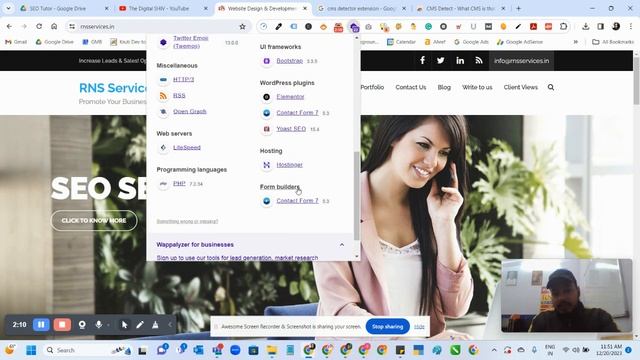Open RSS link under Miscellaneous
This screenshot has height=360, width=640.
(179, 95)
